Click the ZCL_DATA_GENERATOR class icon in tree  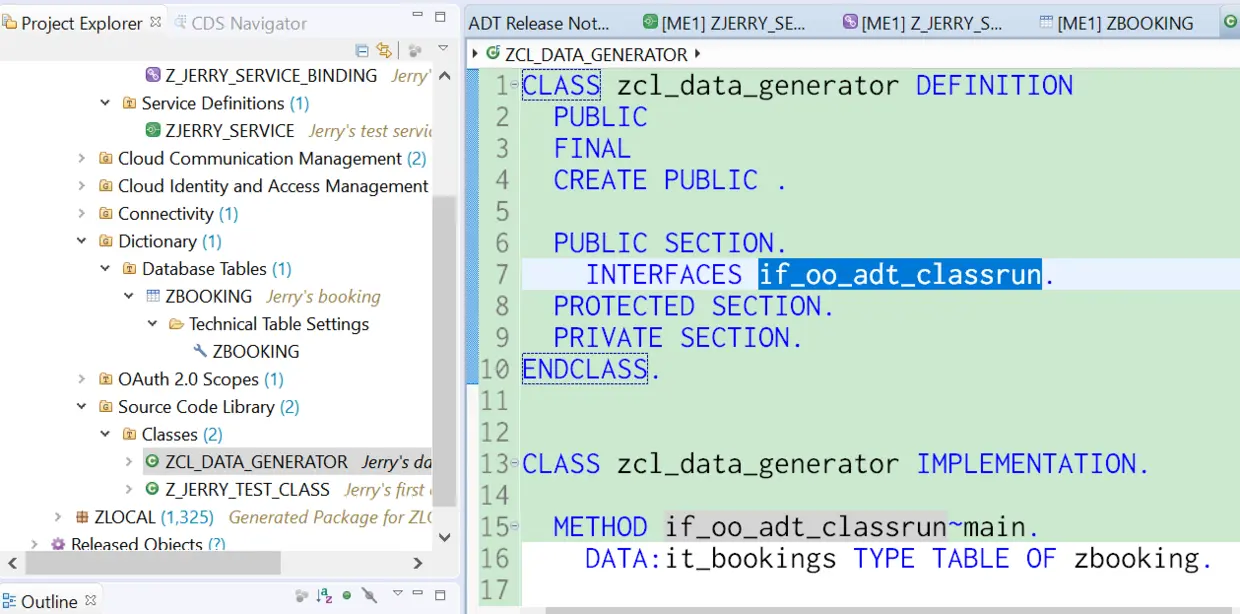152,462
